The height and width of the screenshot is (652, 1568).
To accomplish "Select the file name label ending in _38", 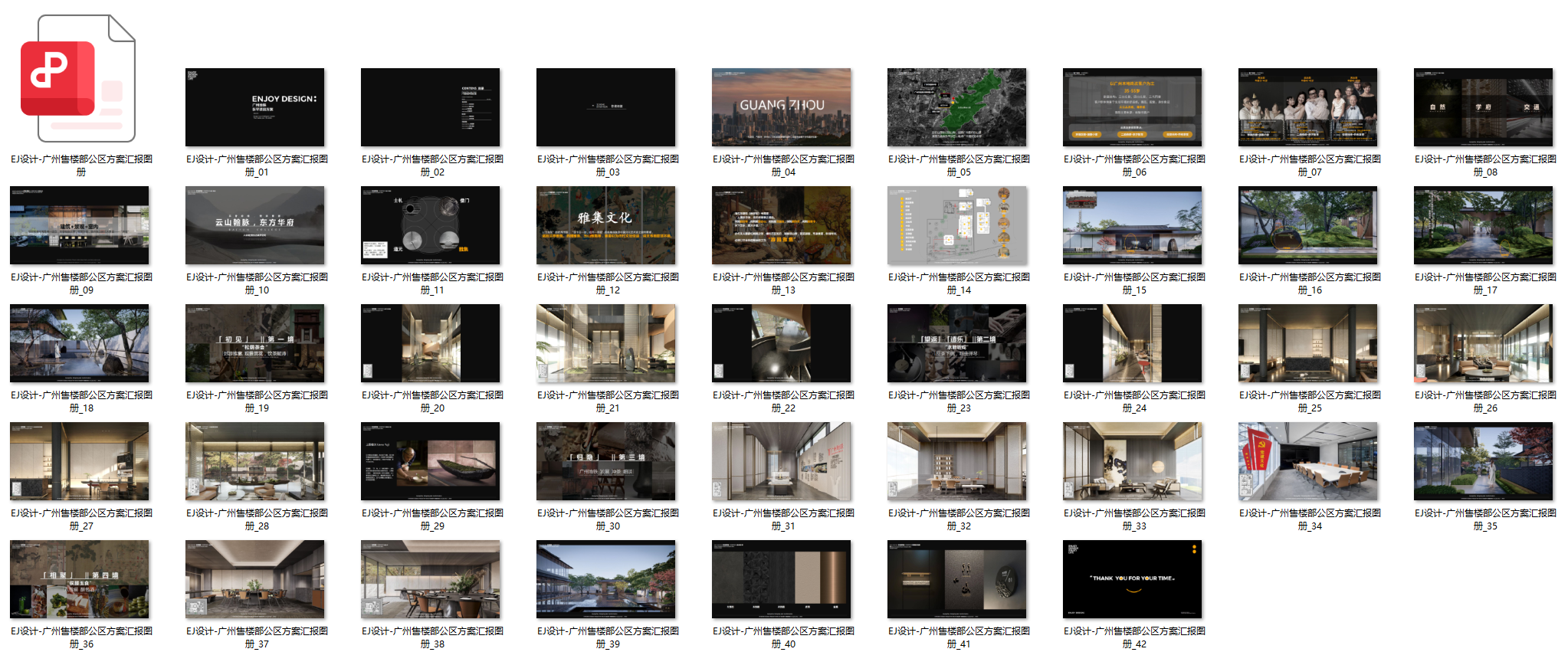I will pyautogui.click(x=432, y=637).
